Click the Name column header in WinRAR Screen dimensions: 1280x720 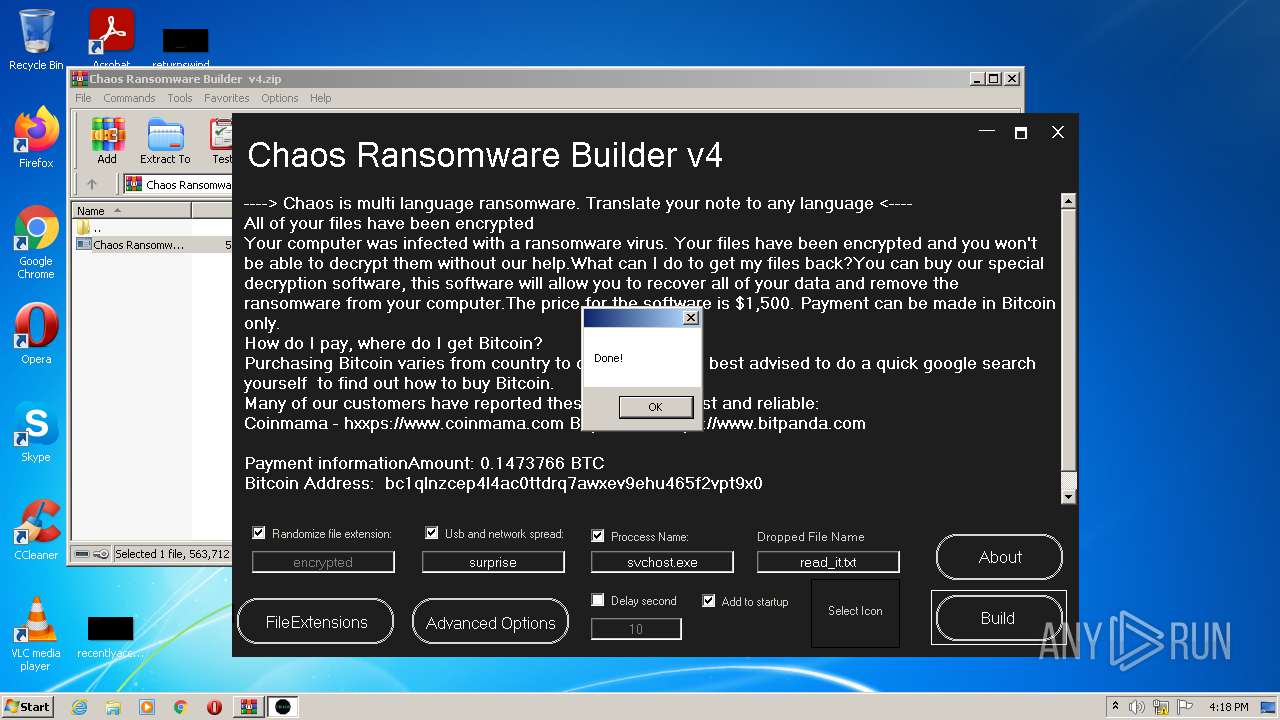pos(132,211)
